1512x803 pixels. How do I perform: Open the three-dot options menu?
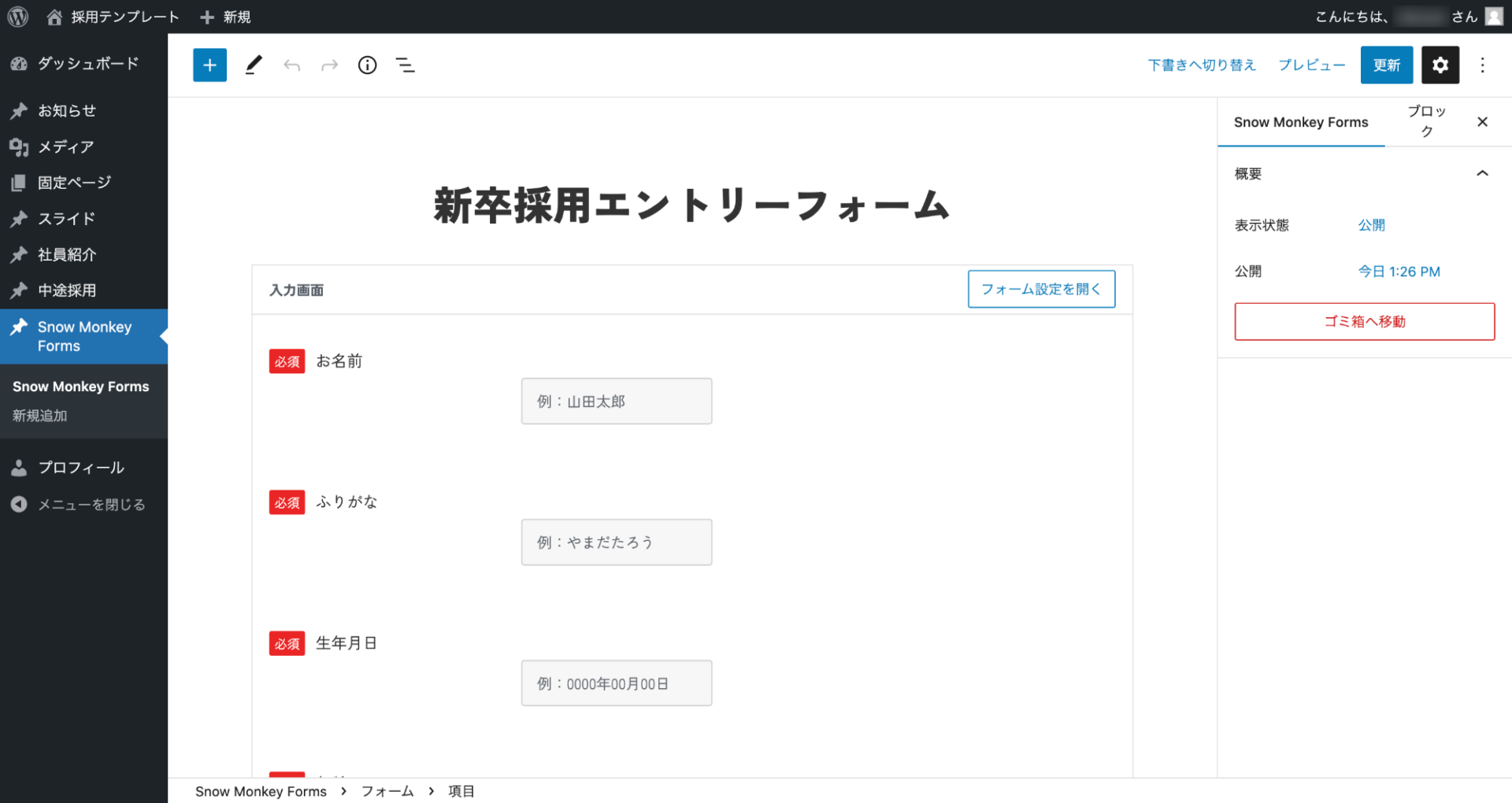1482,65
